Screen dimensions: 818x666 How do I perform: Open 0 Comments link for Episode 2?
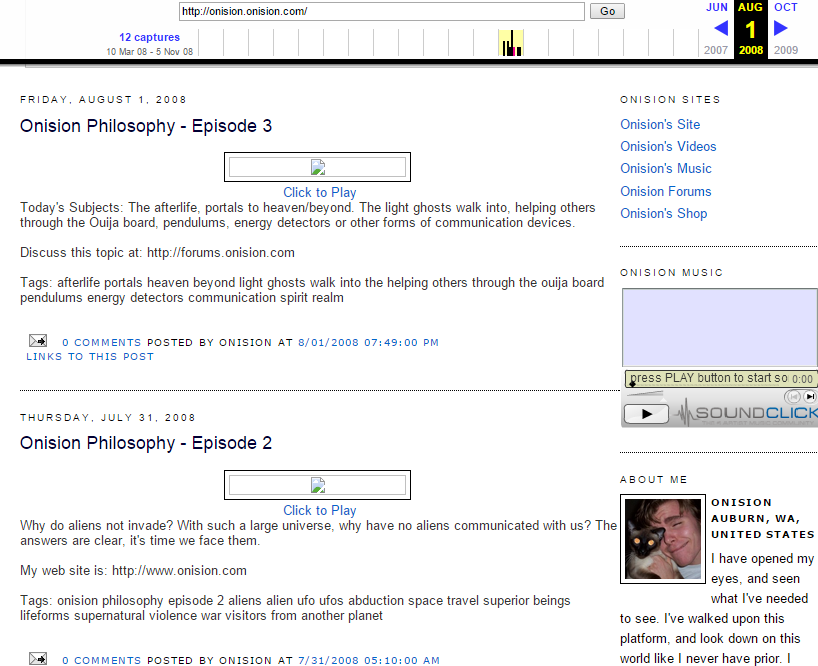(x=102, y=660)
